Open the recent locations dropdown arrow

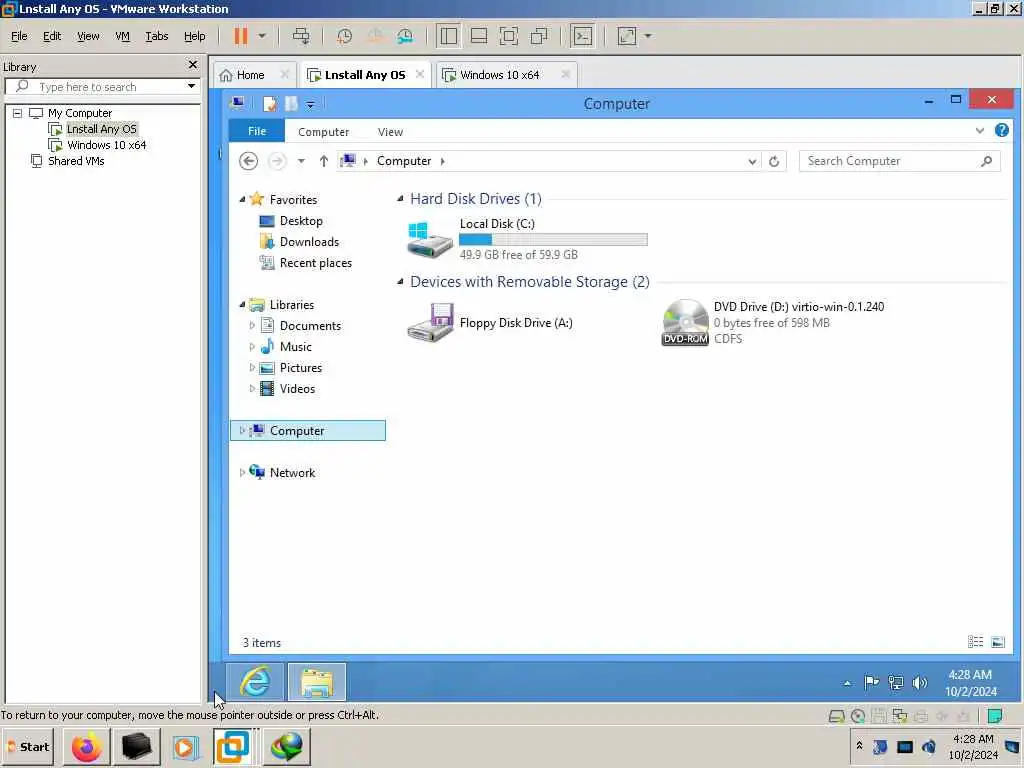point(301,161)
